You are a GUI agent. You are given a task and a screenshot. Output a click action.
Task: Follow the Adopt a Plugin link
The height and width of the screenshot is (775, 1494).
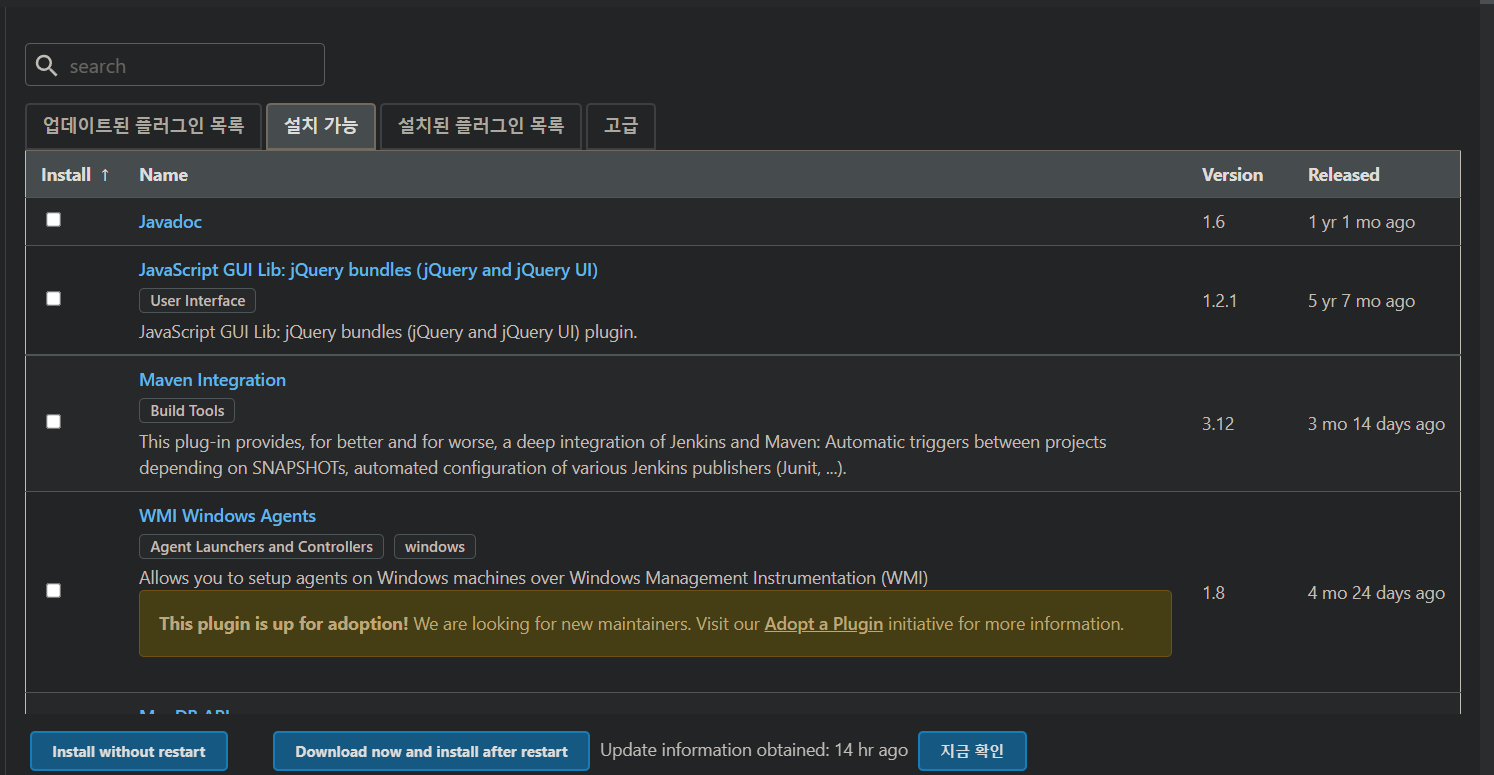823,624
